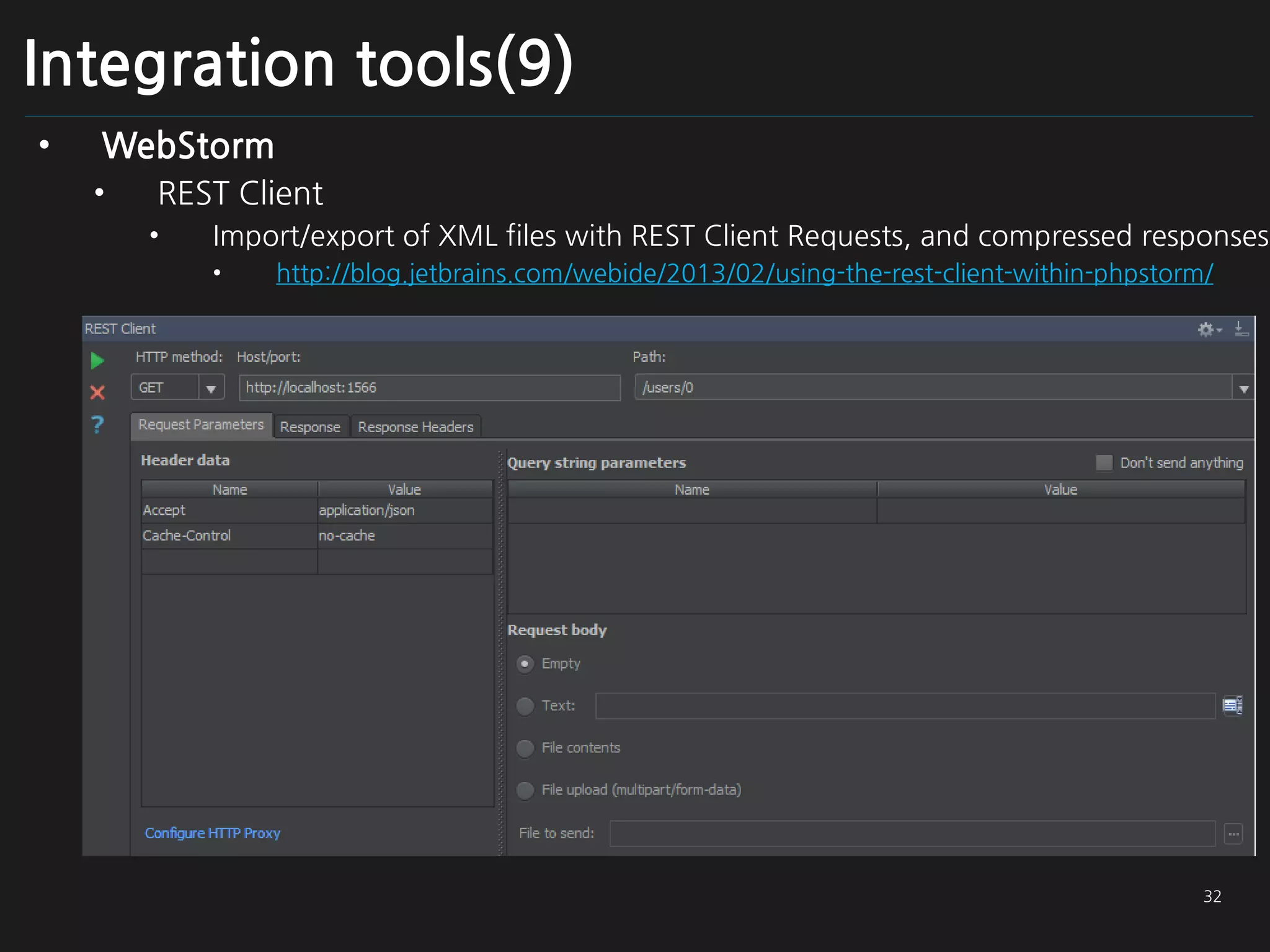Browse for file with ellipsis button
Image resolution: width=1270 pixels, height=952 pixels.
click(1233, 834)
